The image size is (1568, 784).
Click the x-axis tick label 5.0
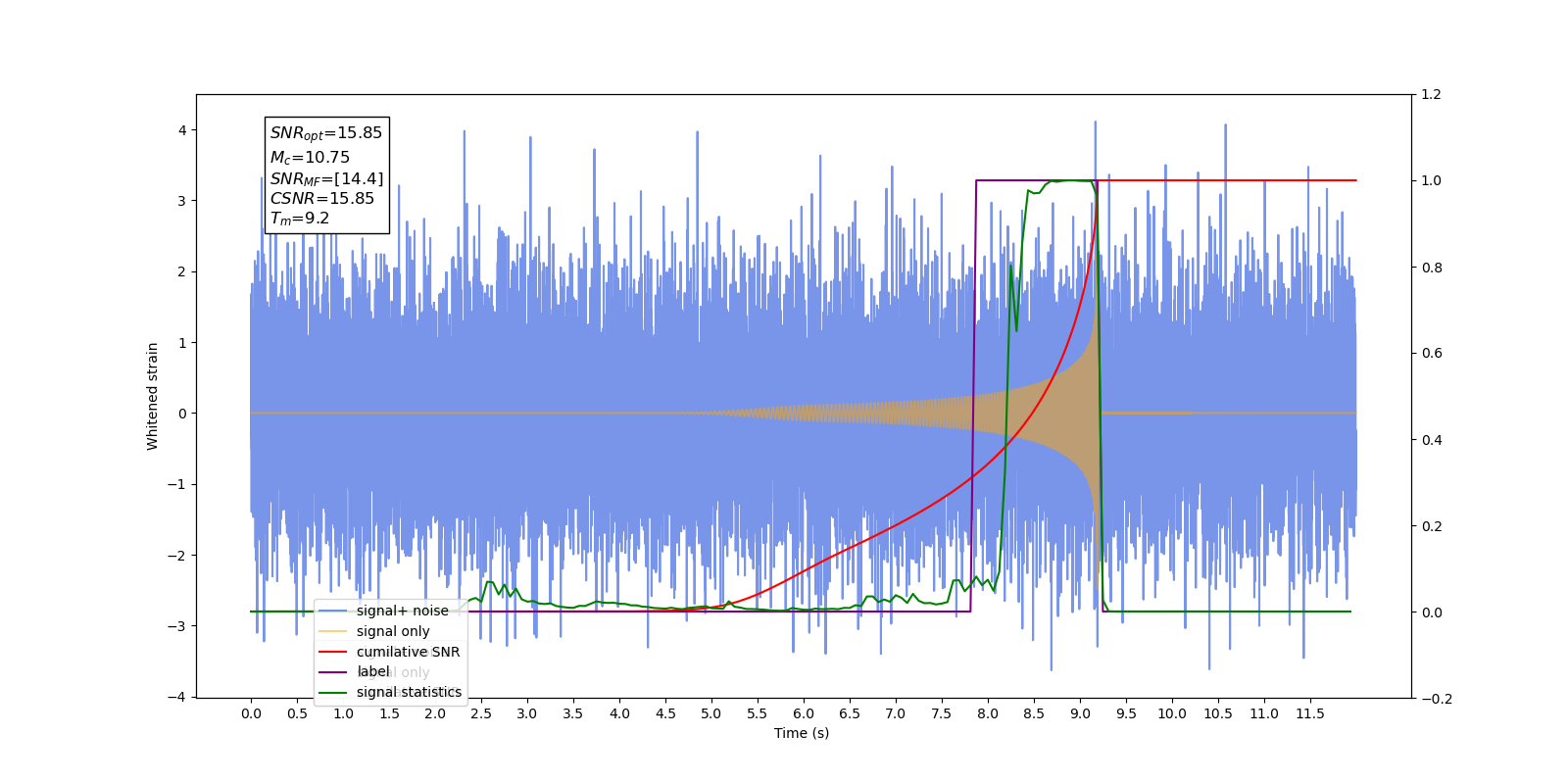[711, 713]
